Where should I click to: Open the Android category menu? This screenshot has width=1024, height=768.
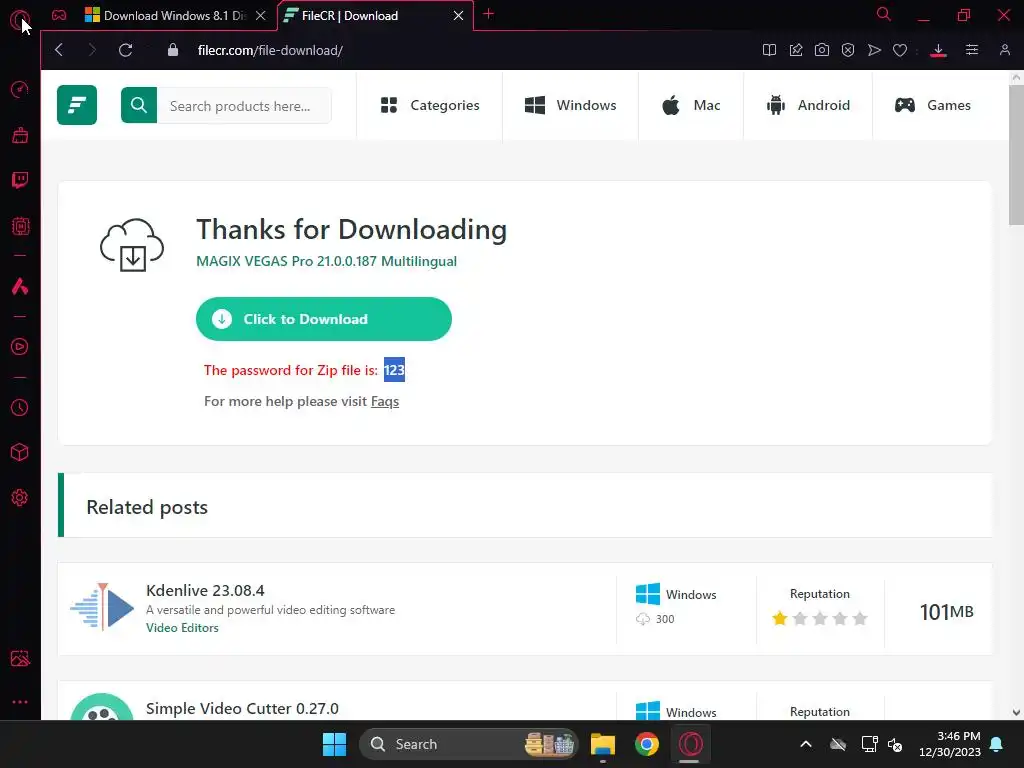[808, 105]
